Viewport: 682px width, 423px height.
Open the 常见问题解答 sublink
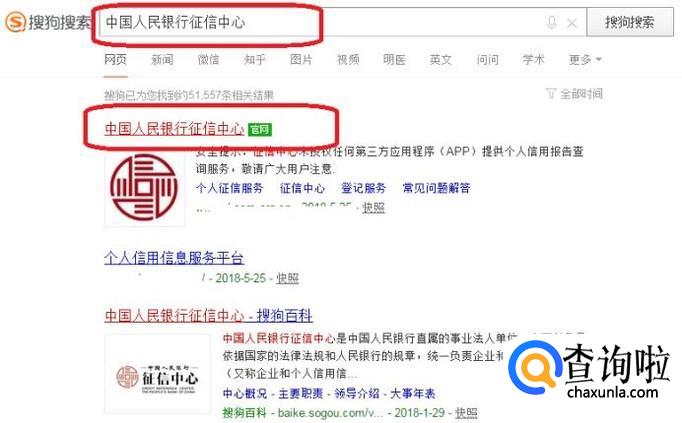(x=436, y=188)
